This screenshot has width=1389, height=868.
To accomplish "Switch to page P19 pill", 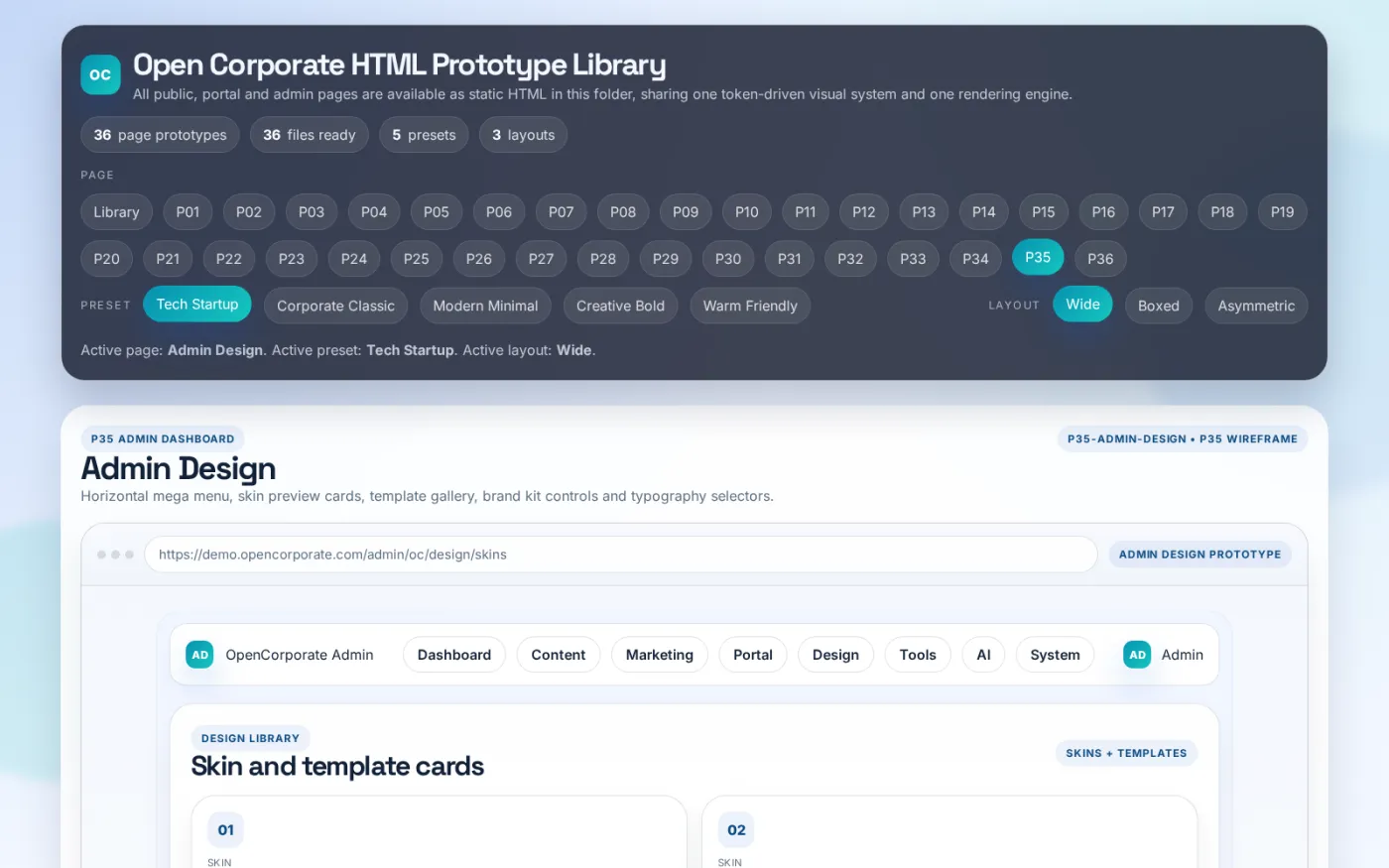I will (x=1283, y=212).
